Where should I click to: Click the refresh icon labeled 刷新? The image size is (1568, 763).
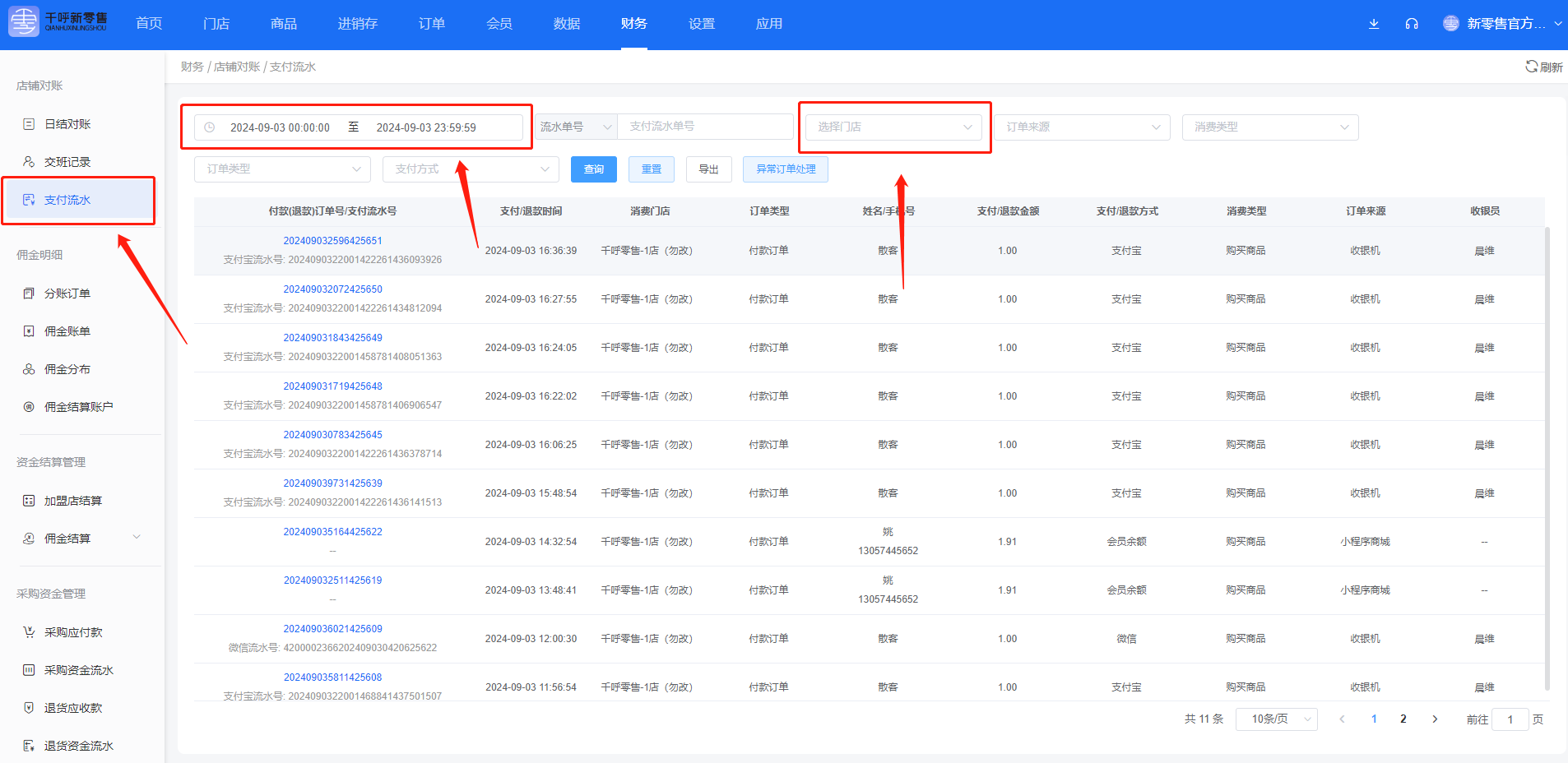click(x=1531, y=67)
